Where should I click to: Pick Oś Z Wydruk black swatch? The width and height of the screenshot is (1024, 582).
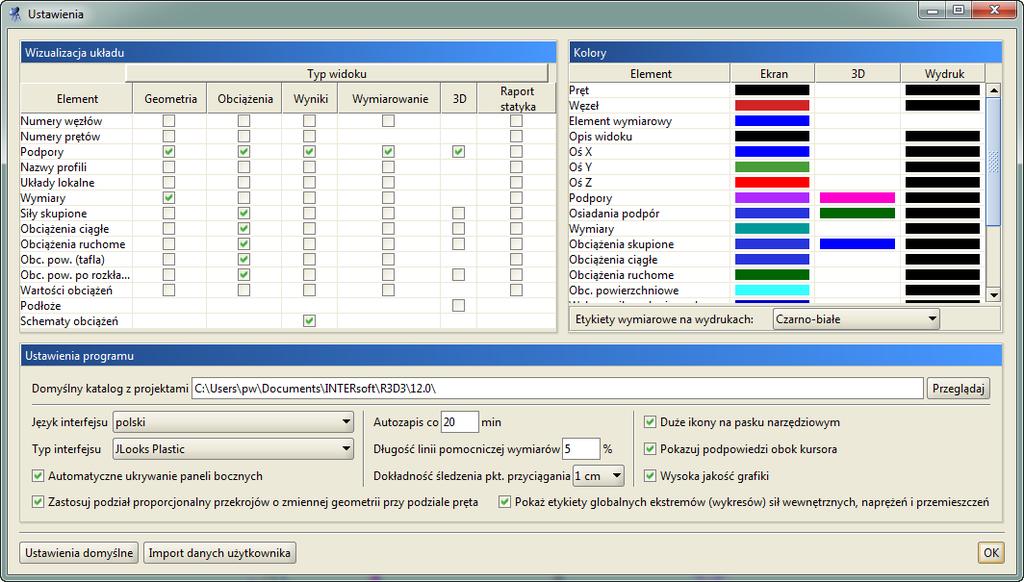942,182
